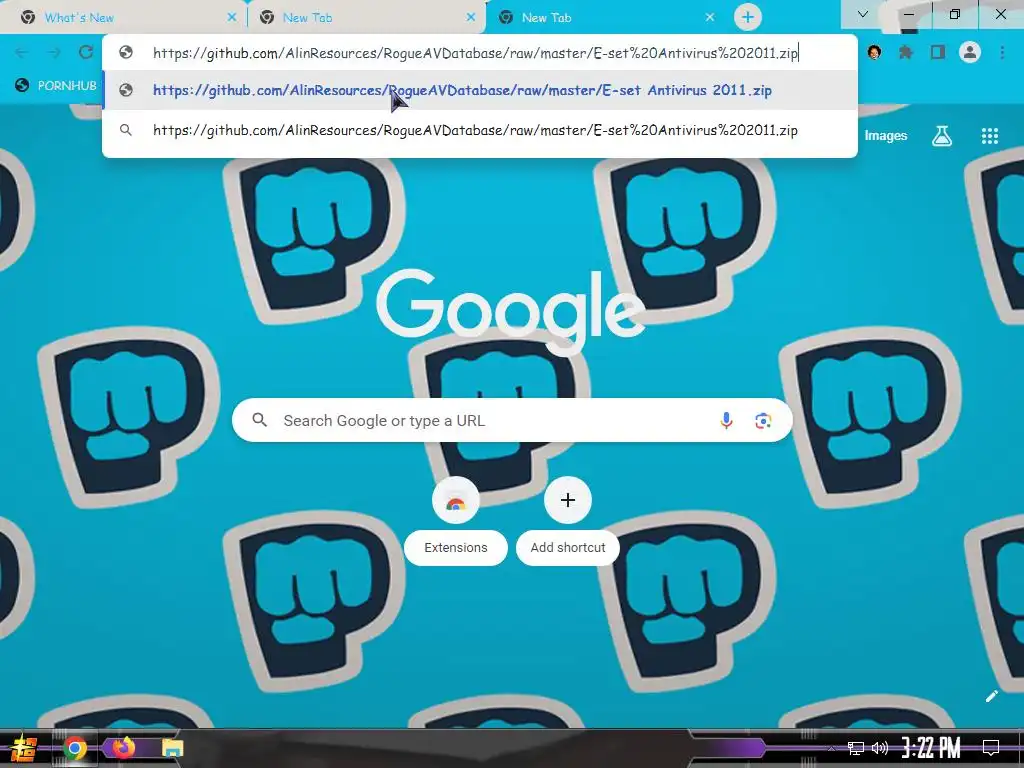Open the Extensions puzzle icon in the toolbar

(906, 52)
